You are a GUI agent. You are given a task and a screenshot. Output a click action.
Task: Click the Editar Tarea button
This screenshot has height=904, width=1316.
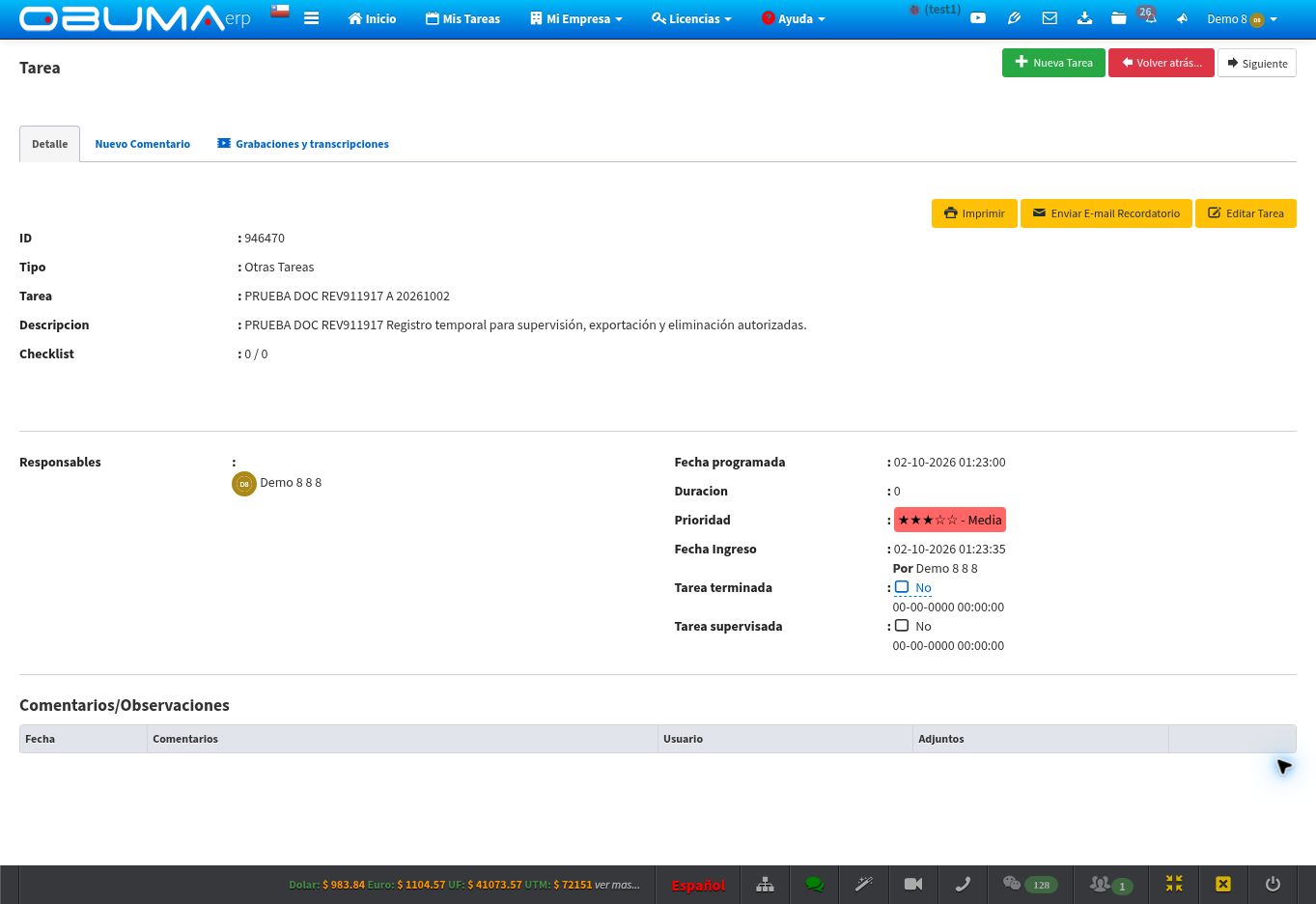(x=1246, y=213)
